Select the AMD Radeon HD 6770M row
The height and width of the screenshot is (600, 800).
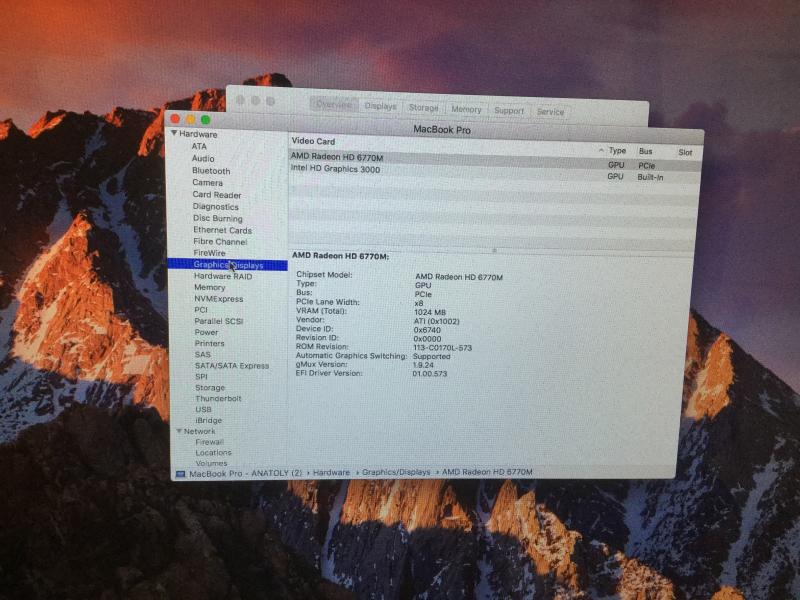pos(495,160)
